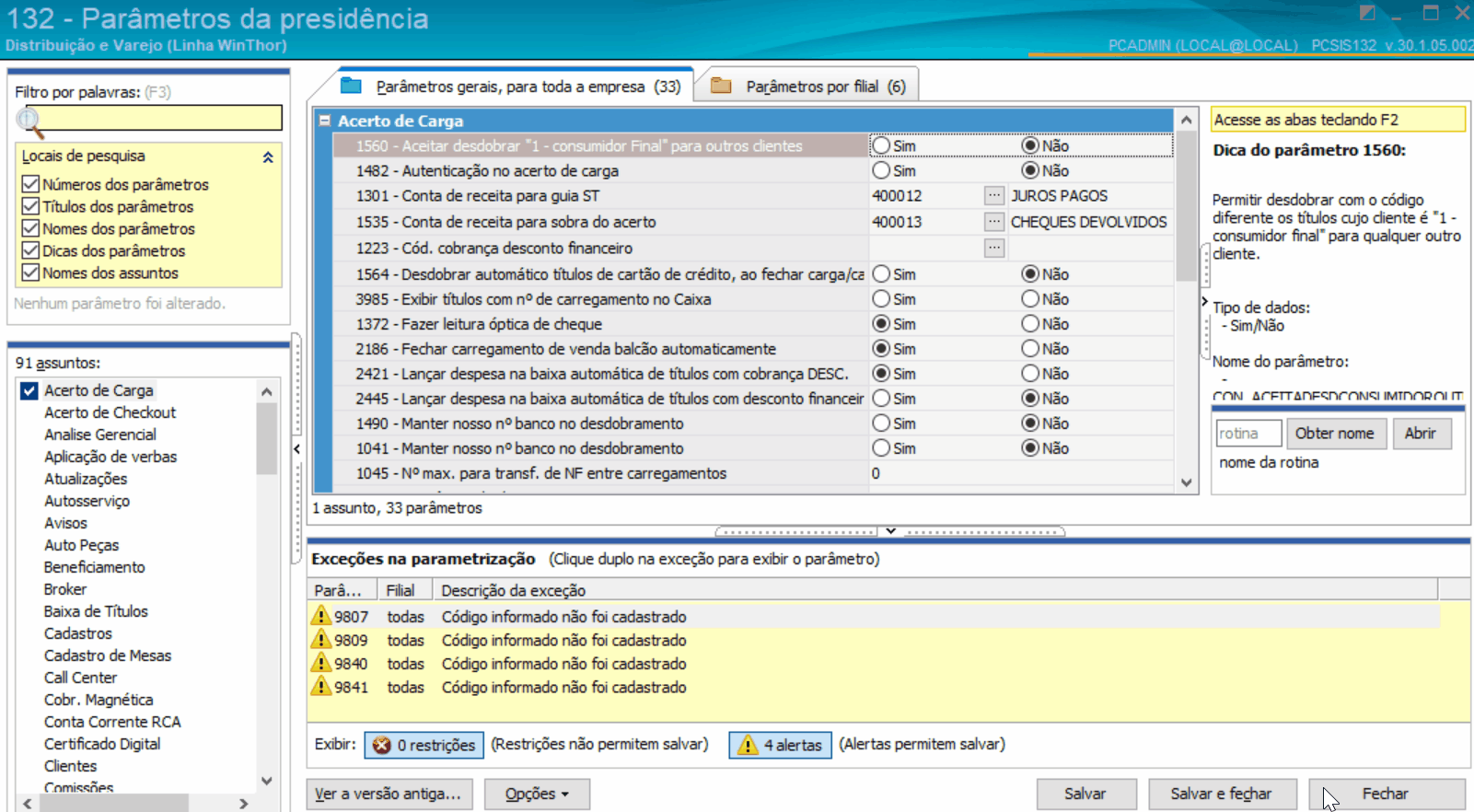Switch to Parâmetros gerais para toda a empresa tab
This screenshot has height=812, width=1474.
coord(511,86)
